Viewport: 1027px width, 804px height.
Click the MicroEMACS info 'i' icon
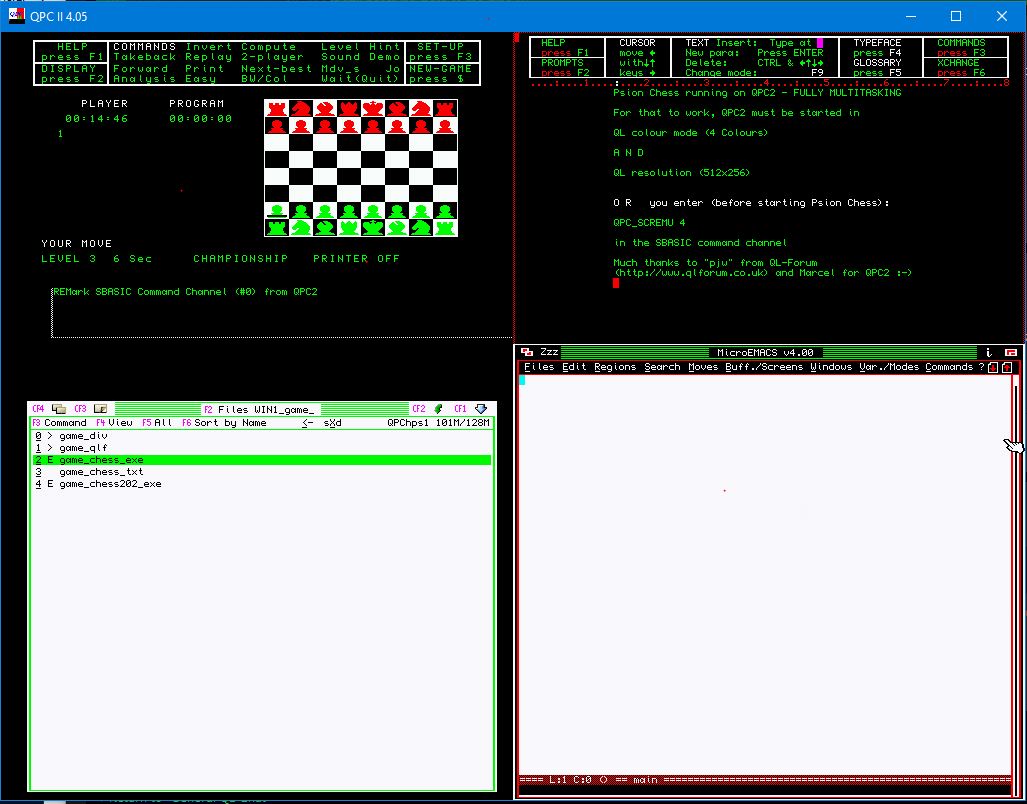(989, 352)
